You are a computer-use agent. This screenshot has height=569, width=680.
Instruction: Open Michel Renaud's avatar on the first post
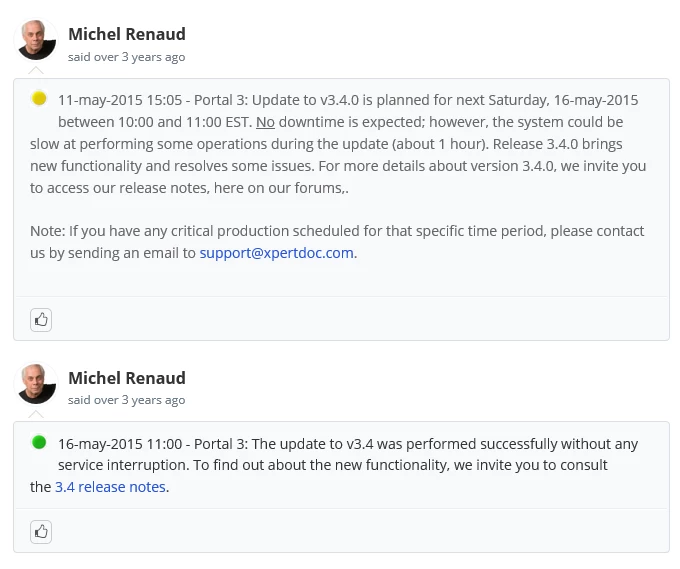pyautogui.click(x=36, y=40)
